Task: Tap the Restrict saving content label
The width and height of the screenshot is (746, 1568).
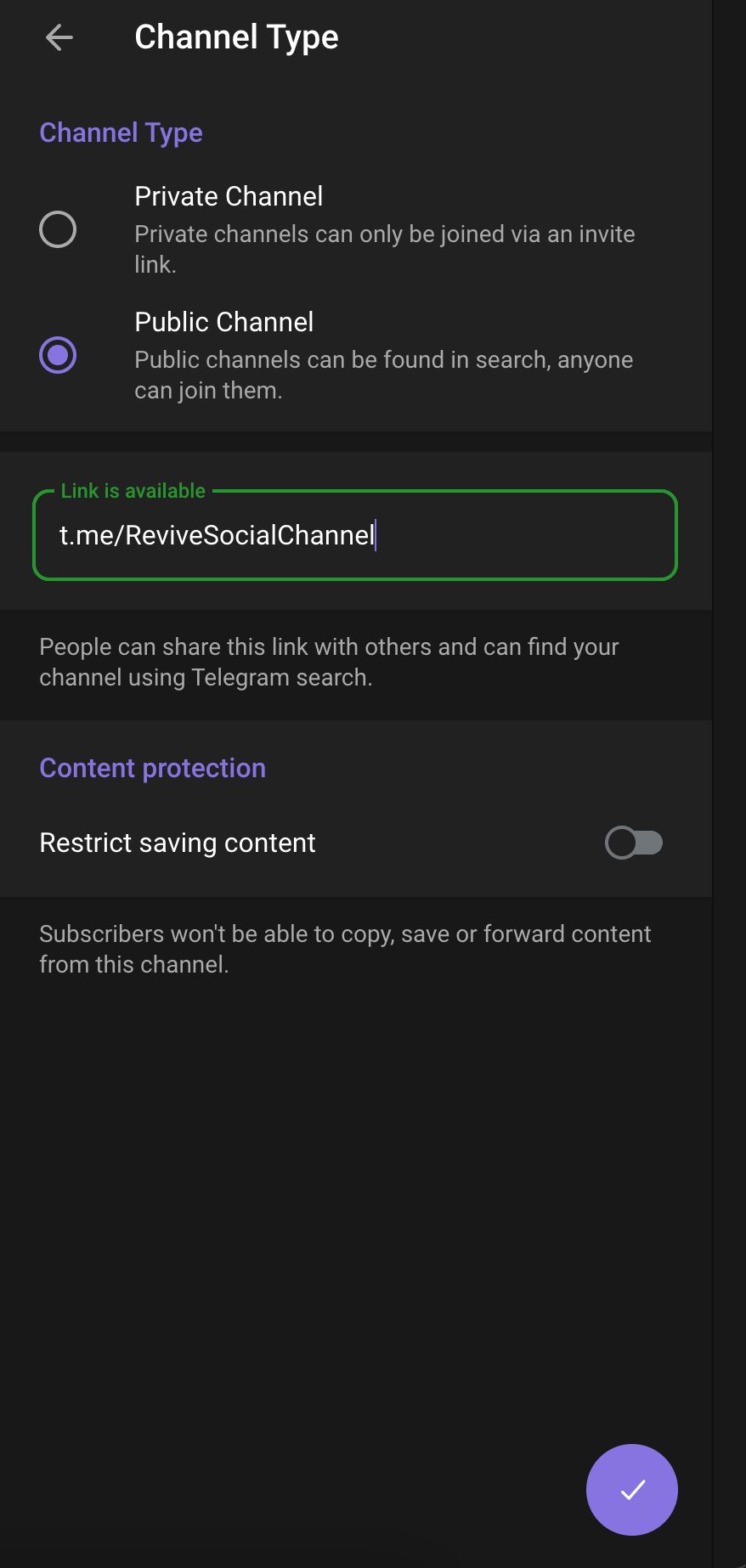Action: point(178,843)
